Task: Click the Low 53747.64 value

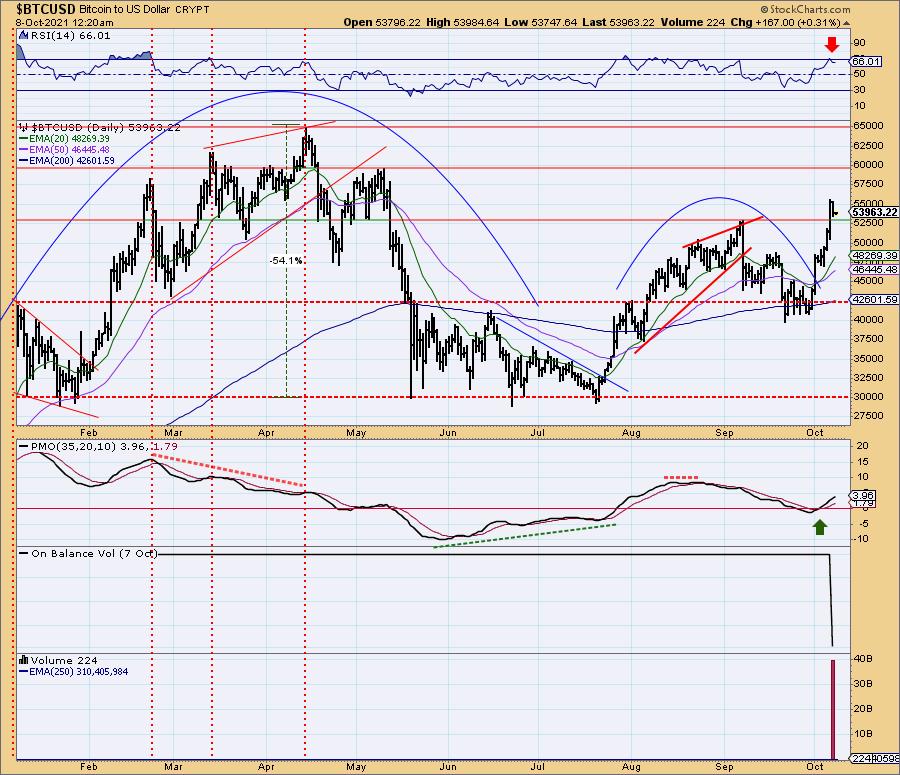Action: [x=541, y=22]
